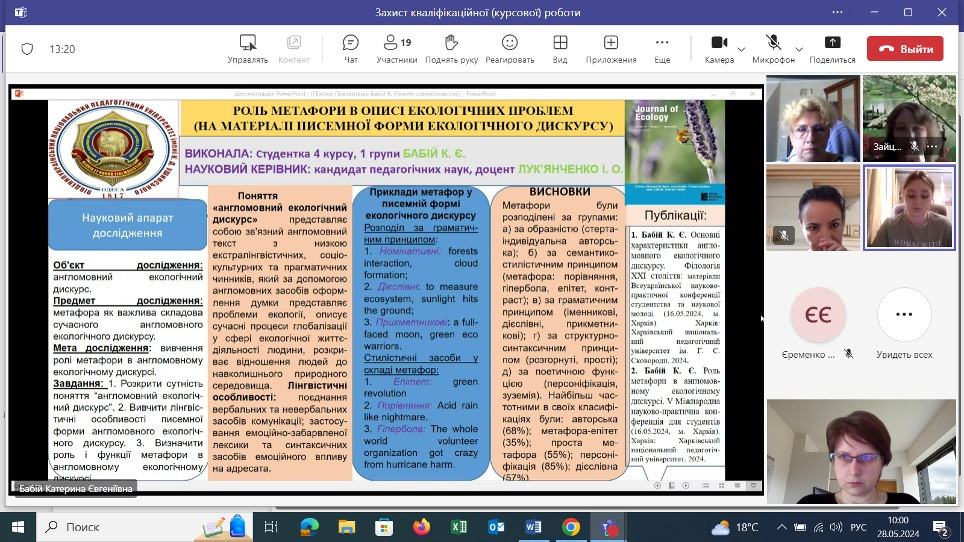Launch Microsoft Edge from taskbar
The height and width of the screenshot is (542, 964).
click(x=309, y=527)
